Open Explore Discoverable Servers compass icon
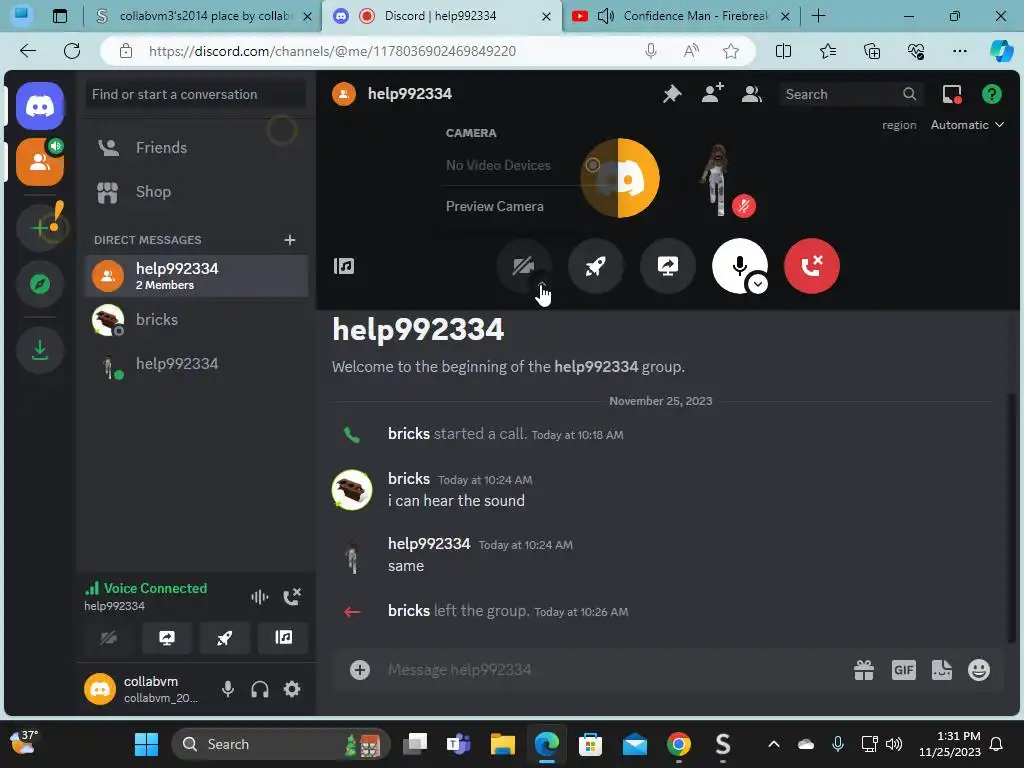Viewport: 1024px width, 768px height. point(40,284)
